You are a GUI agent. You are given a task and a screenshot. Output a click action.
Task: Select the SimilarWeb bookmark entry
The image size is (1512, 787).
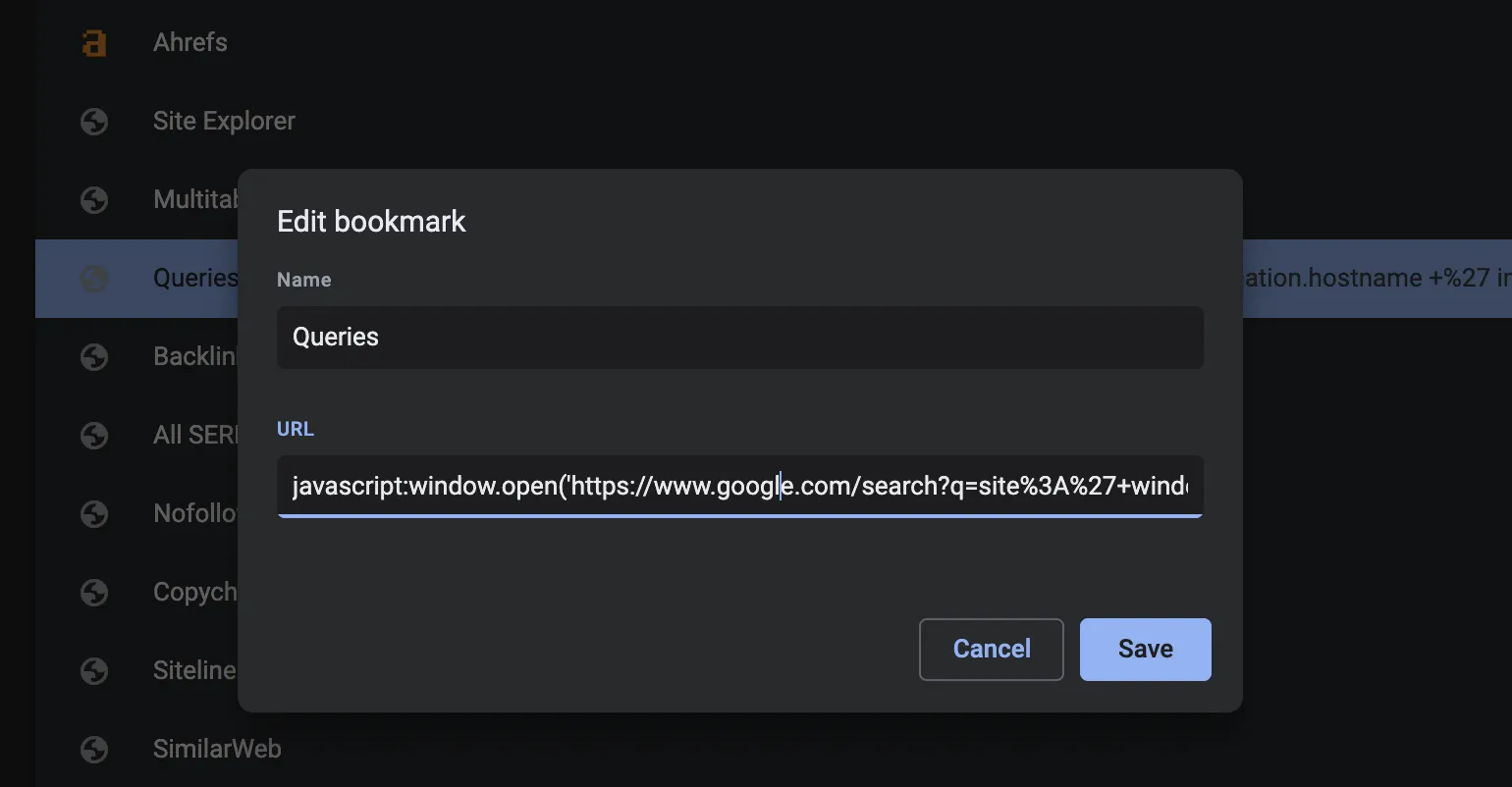click(217, 750)
